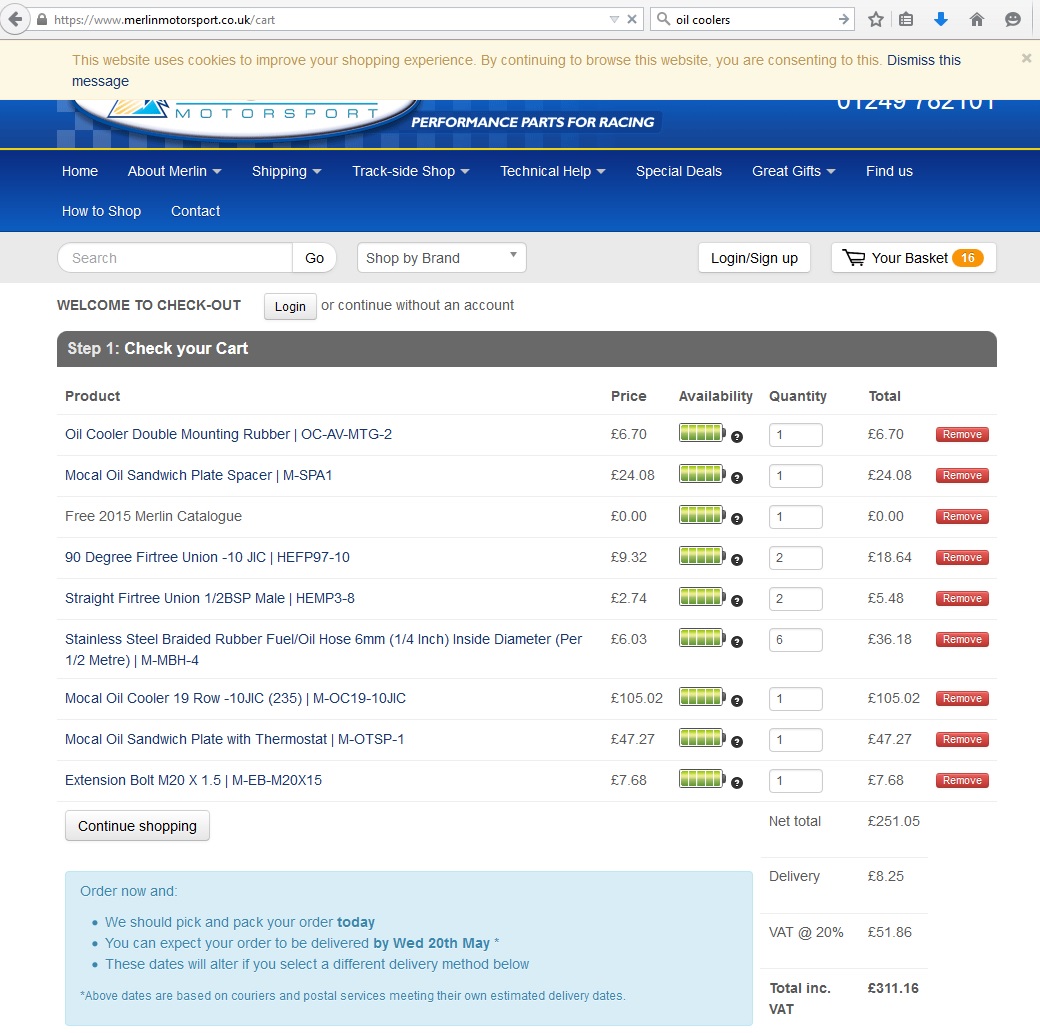Open Mocal Oil Sandwich Plate with Thermostat link
Screen dimensions: 1040x1033
pos(234,740)
